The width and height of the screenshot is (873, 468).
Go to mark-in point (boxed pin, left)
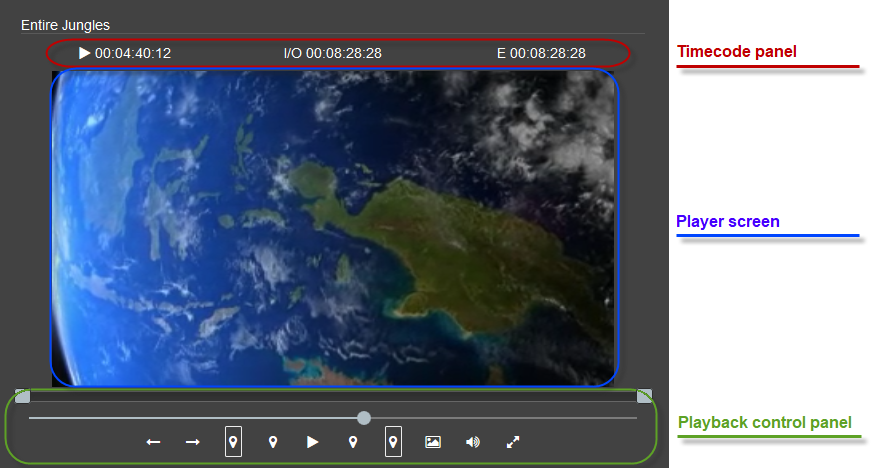tap(233, 442)
